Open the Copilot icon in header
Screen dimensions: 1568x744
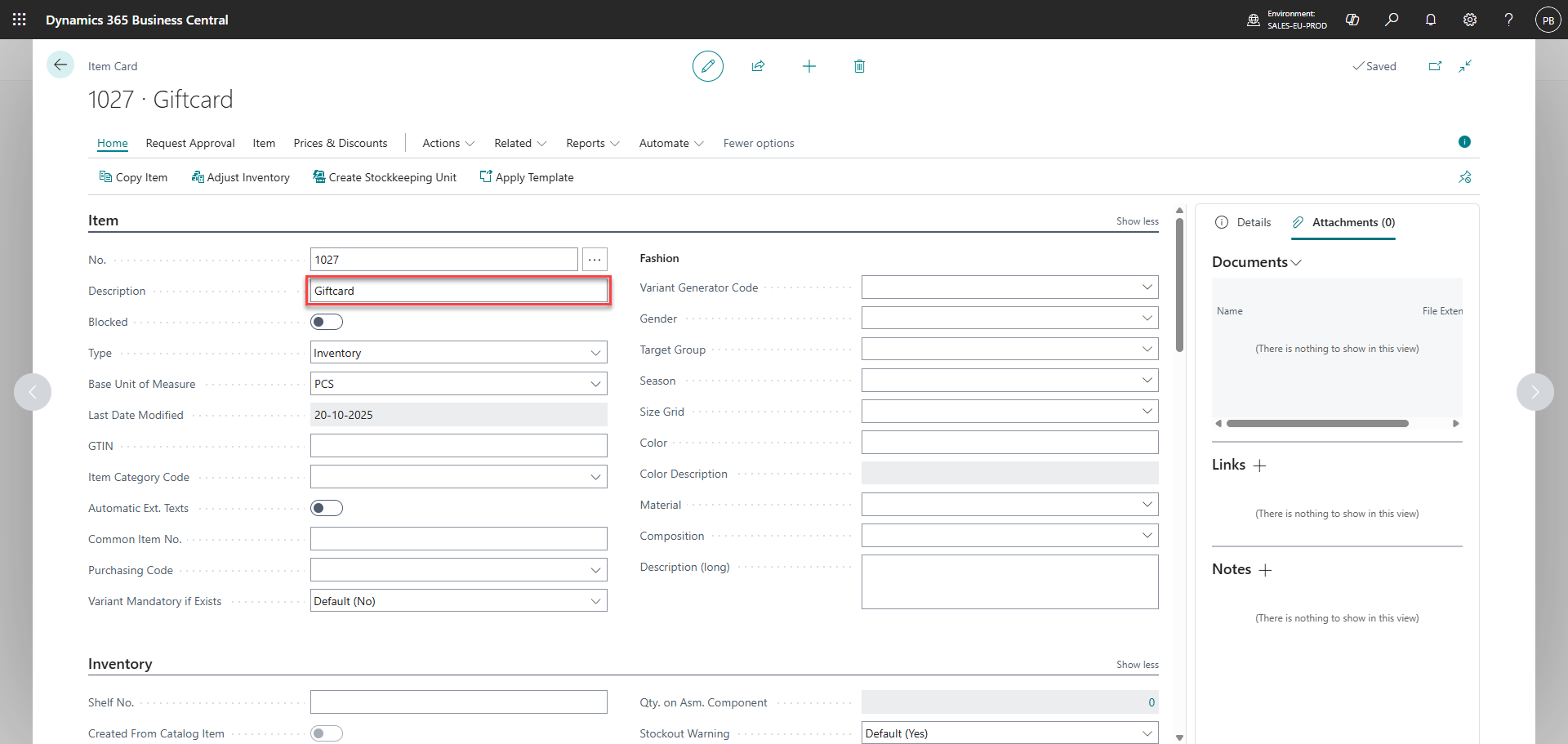1352,20
